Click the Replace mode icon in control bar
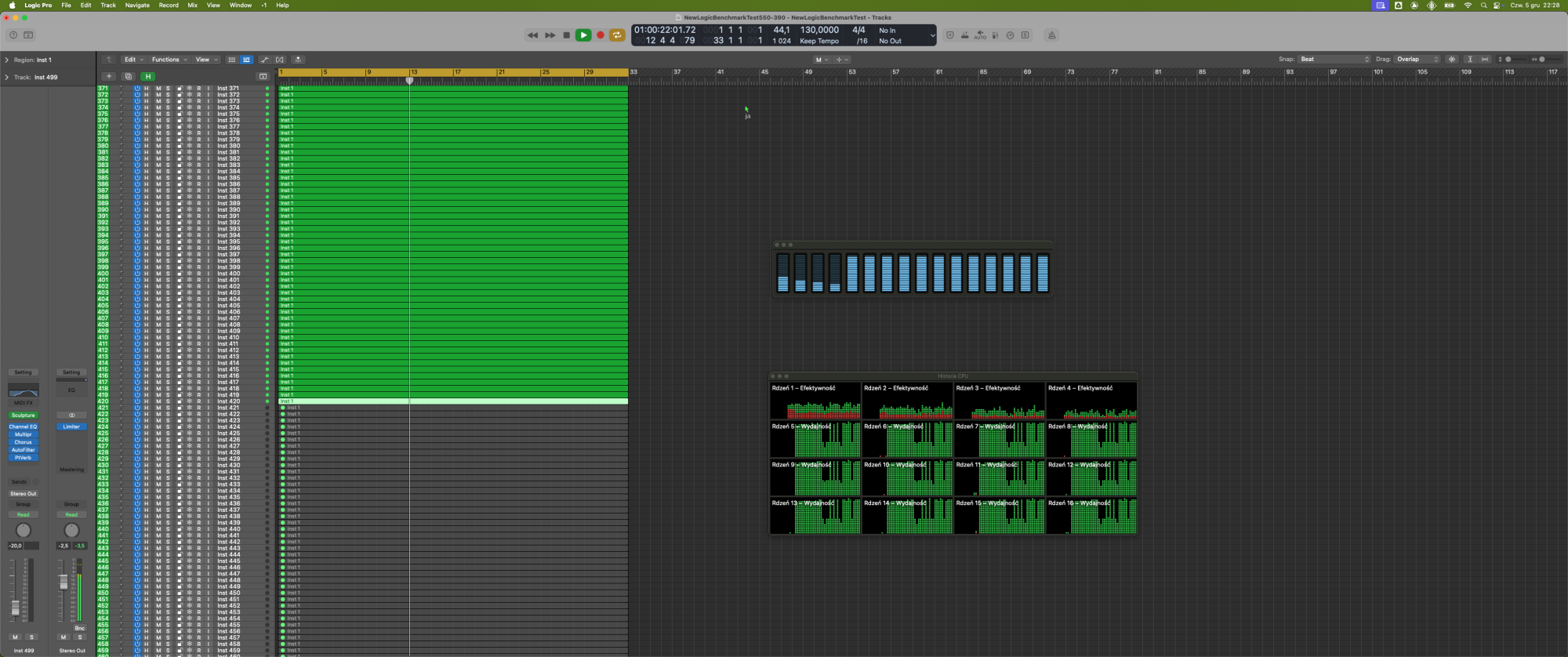This screenshot has width=1568, height=657. pos(950,35)
